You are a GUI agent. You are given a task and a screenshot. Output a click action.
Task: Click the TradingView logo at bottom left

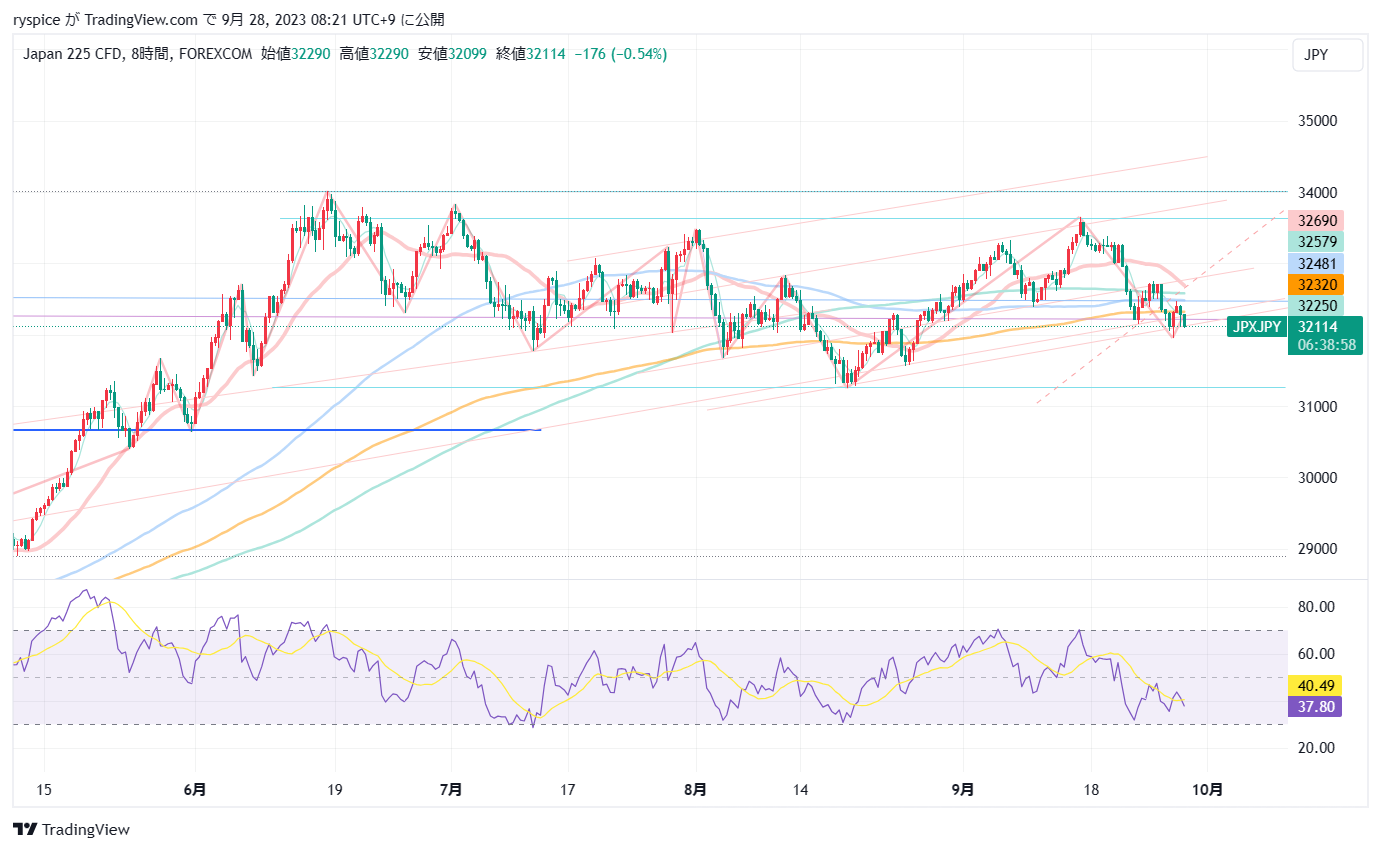tap(71, 829)
